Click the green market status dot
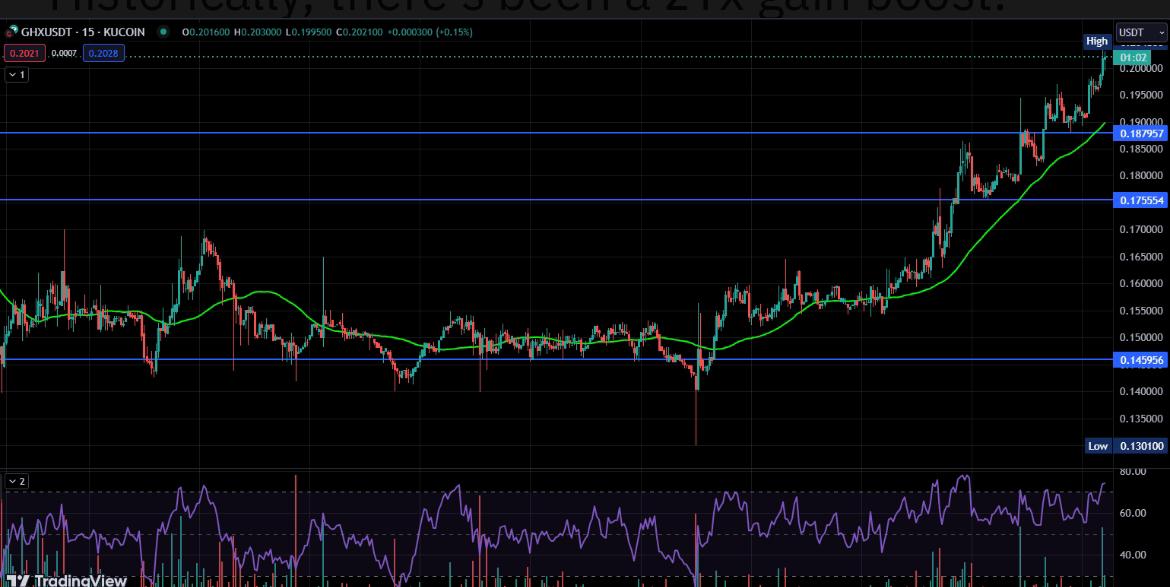The width and height of the screenshot is (1170, 587). [x=163, y=32]
